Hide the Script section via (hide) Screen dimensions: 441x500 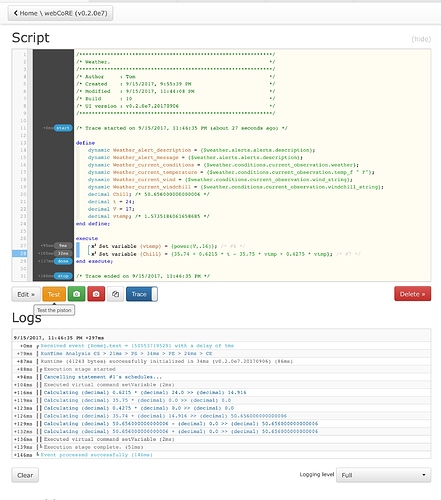pyautogui.click(x=421, y=39)
